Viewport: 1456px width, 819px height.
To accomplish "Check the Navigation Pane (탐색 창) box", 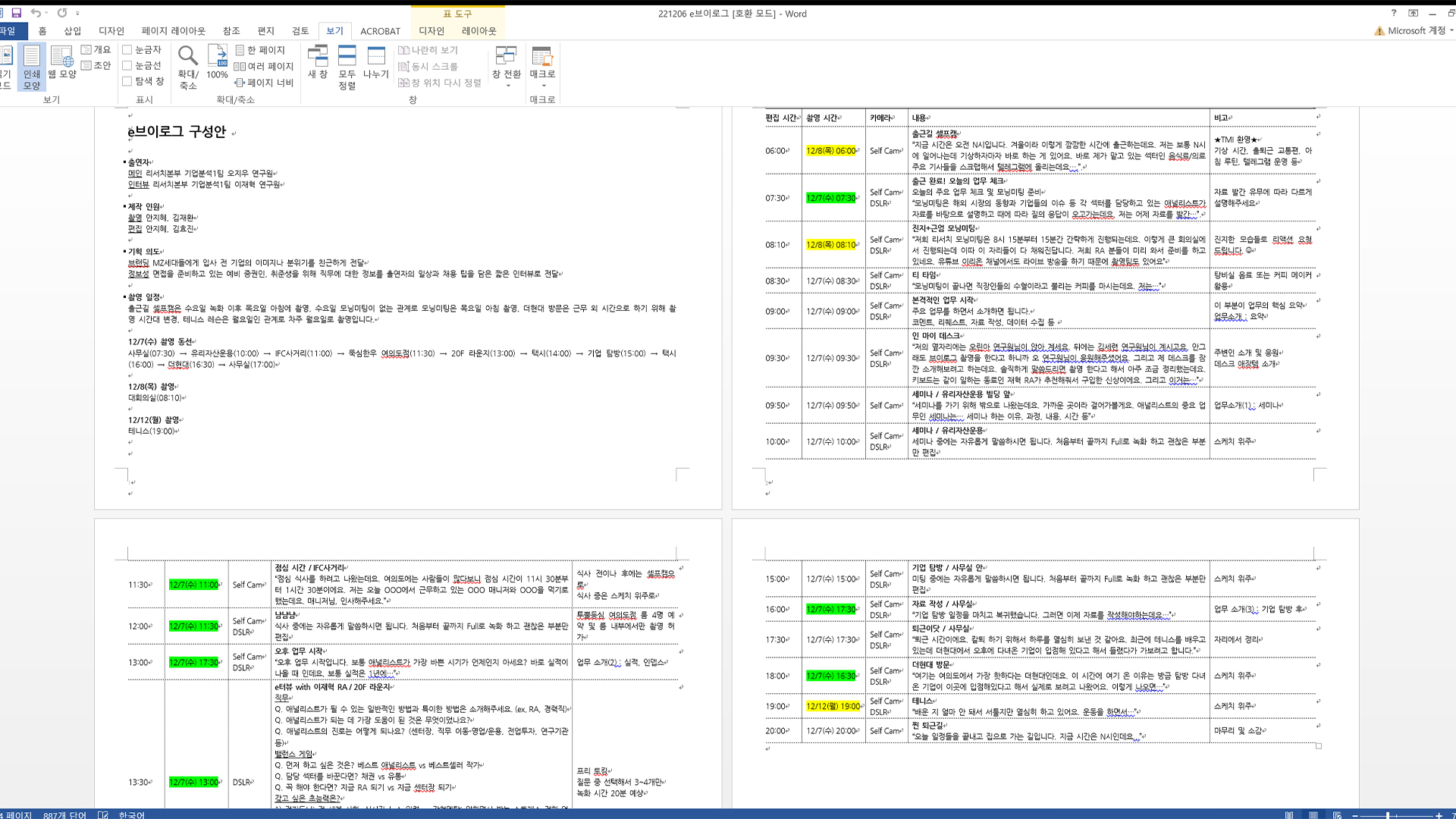I will [127, 81].
